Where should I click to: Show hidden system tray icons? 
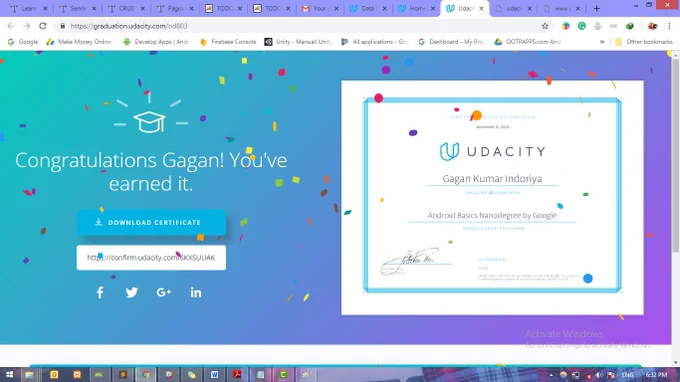[551, 375]
